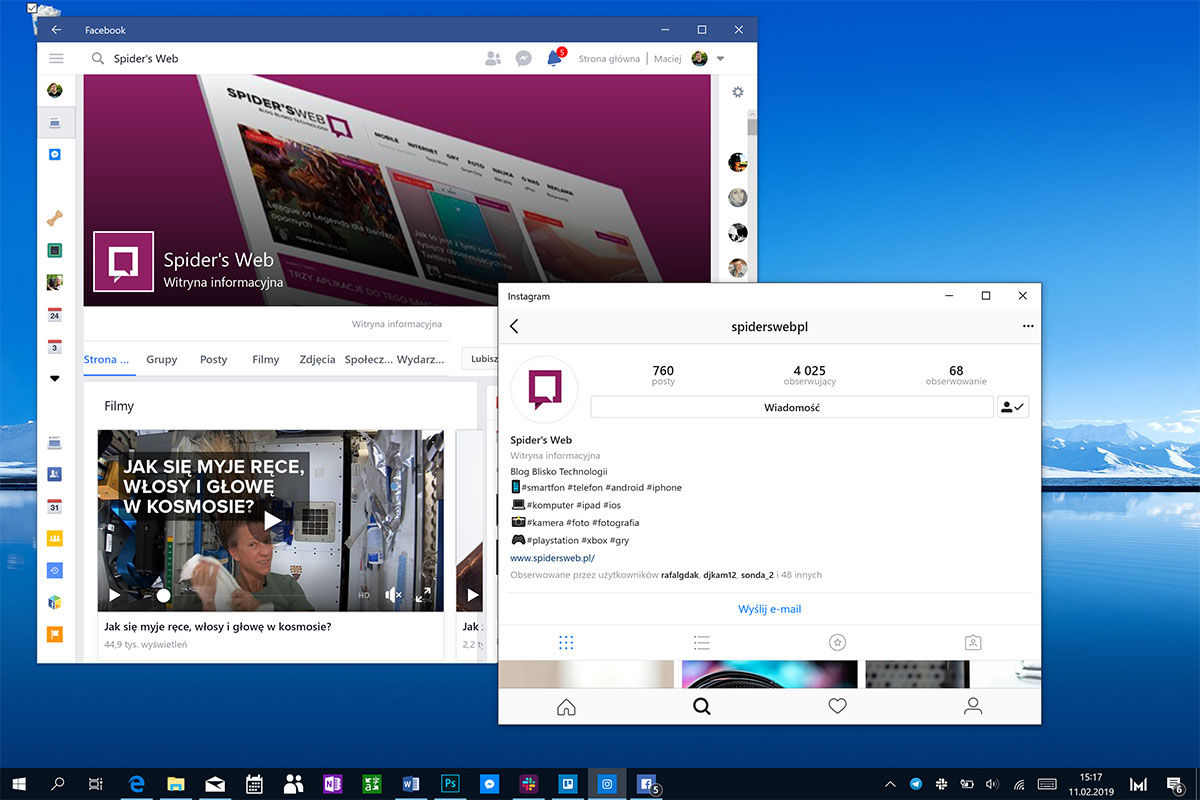
Task: Open Task View on taskbar
Action: click(95, 785)
